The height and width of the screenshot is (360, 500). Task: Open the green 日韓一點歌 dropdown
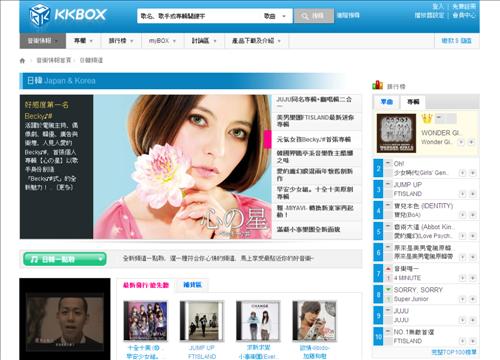coord(65,259)
